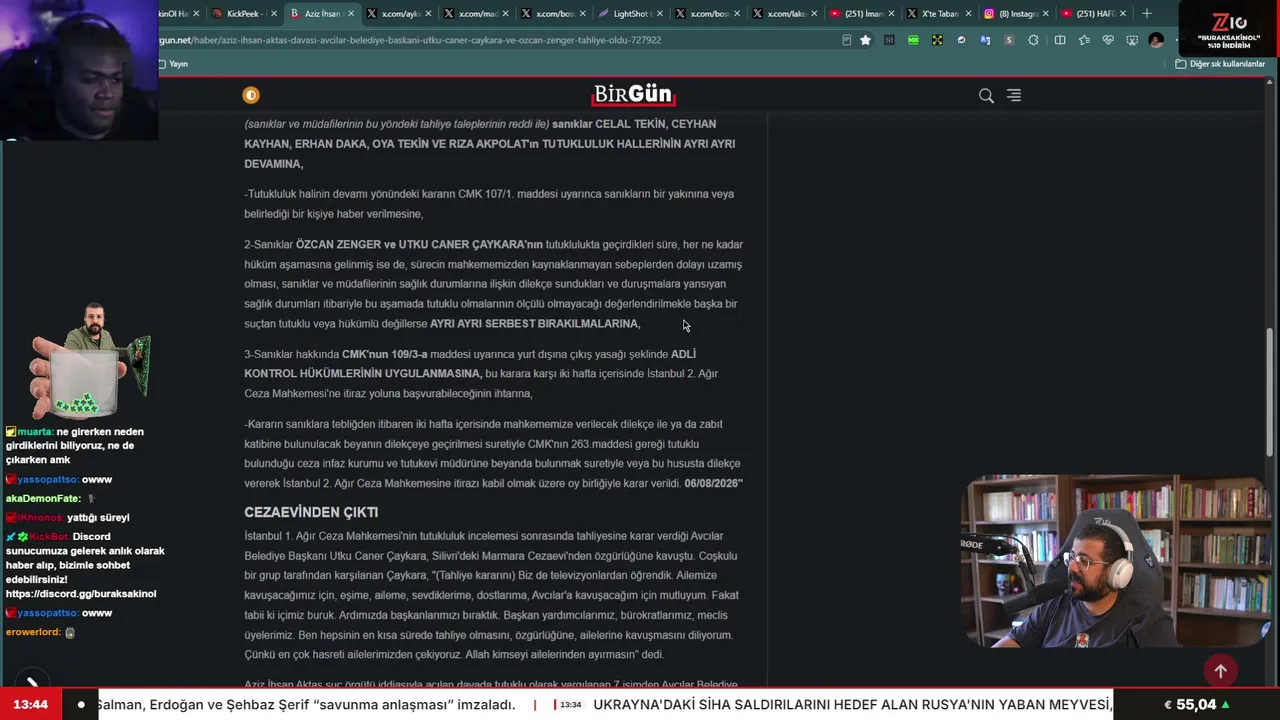Open the reader view icon in address bar
This screenshot has height=720, width=1280.
(x=846, y=40)
